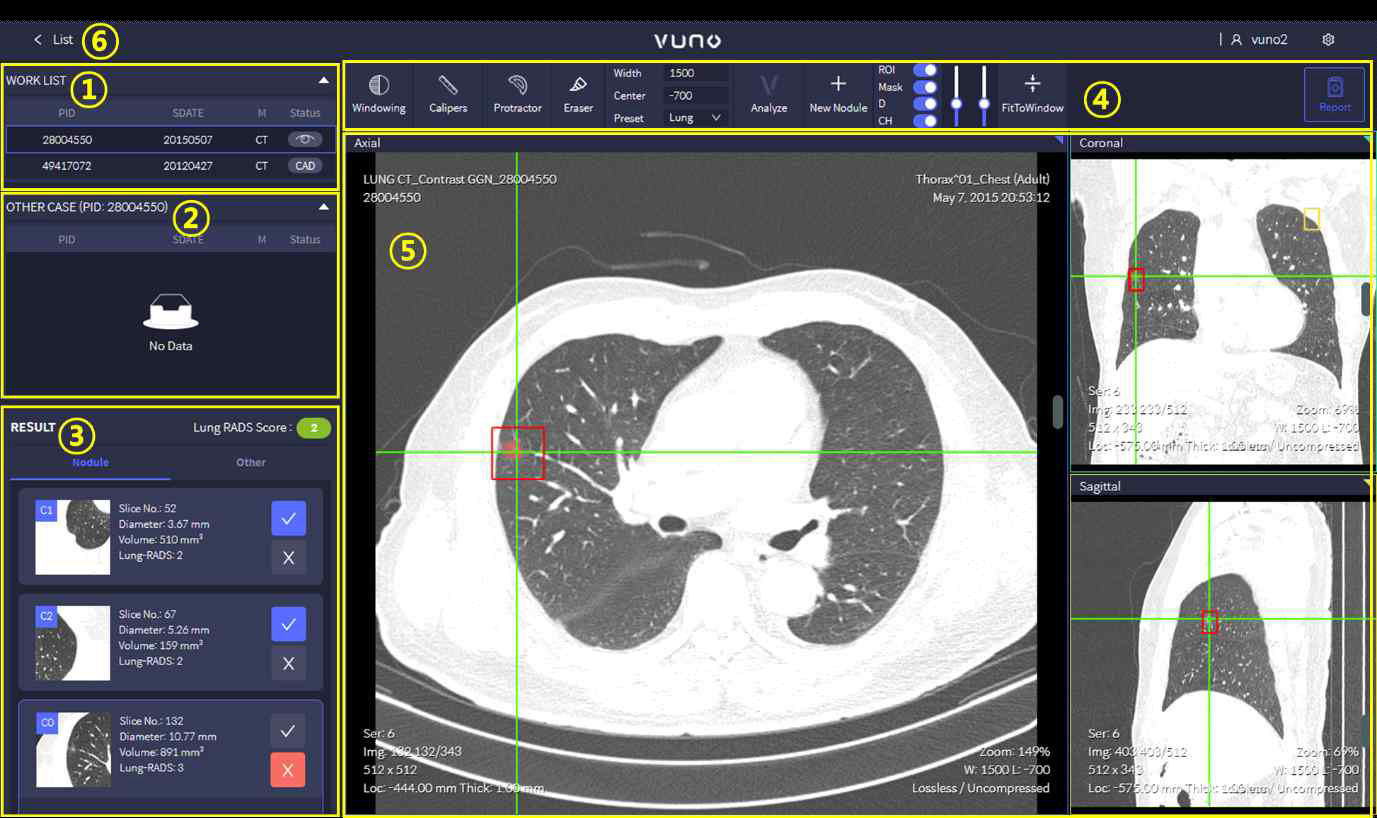Click the vuno2 user account icon
The image size is (1377, 818).
[1237, 40]
